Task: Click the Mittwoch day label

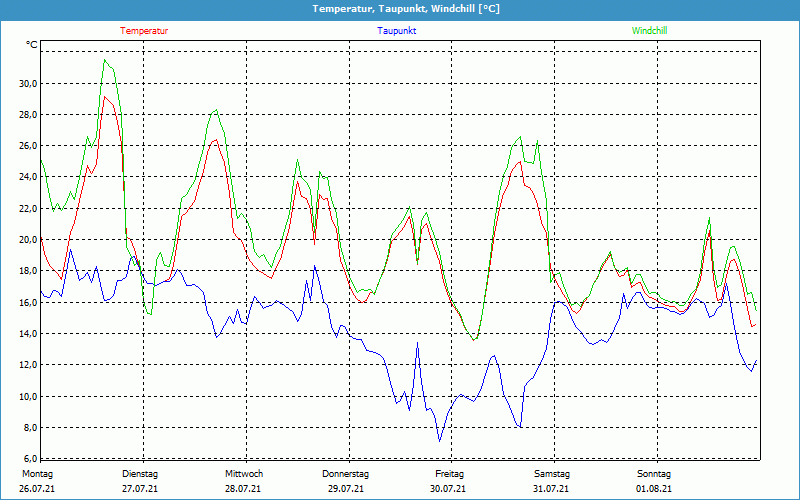Action: 244,474
